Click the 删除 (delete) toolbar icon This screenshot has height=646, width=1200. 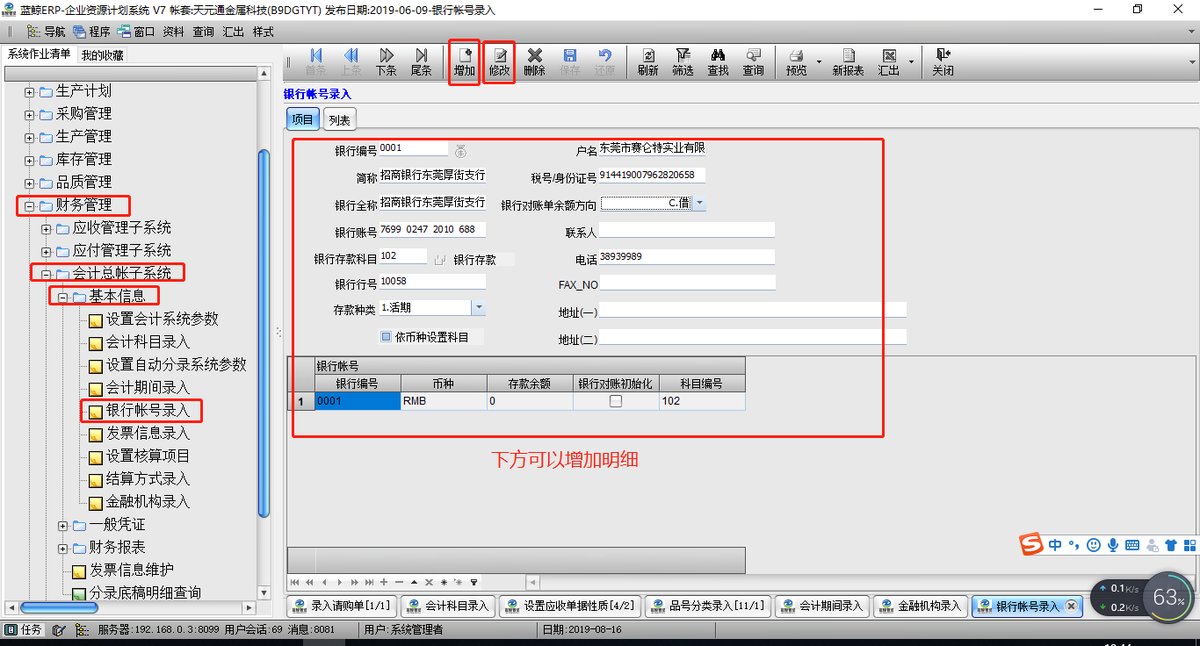[x=535, y=61]
